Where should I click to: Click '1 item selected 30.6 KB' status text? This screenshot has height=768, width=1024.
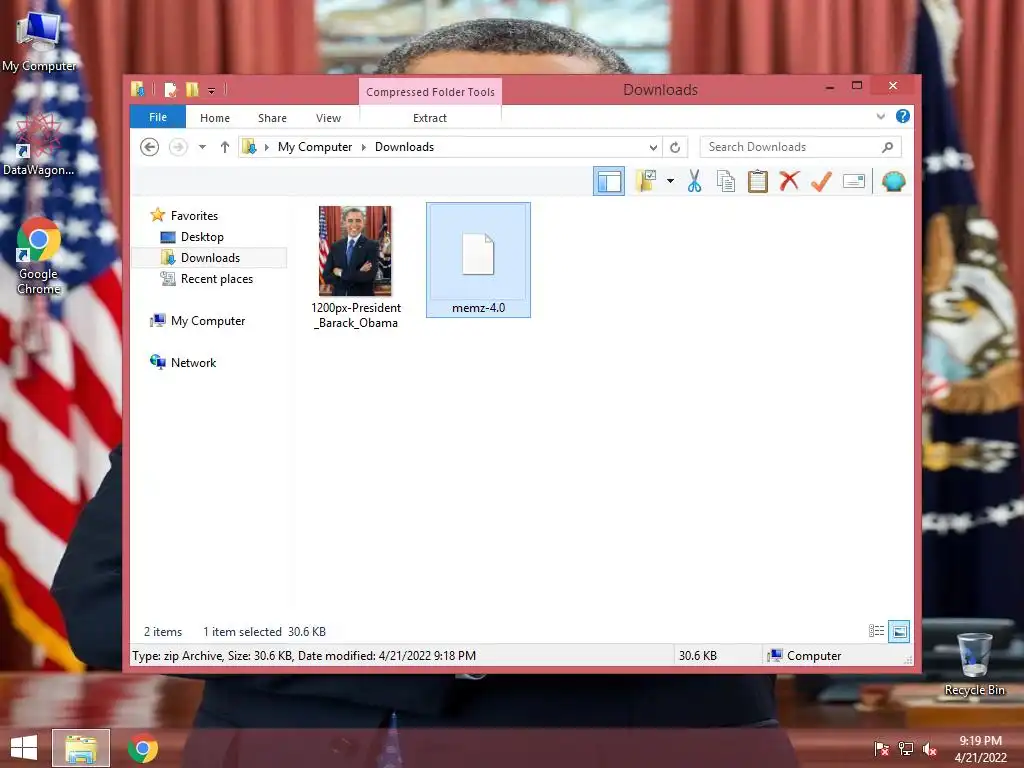coord(264,632)
